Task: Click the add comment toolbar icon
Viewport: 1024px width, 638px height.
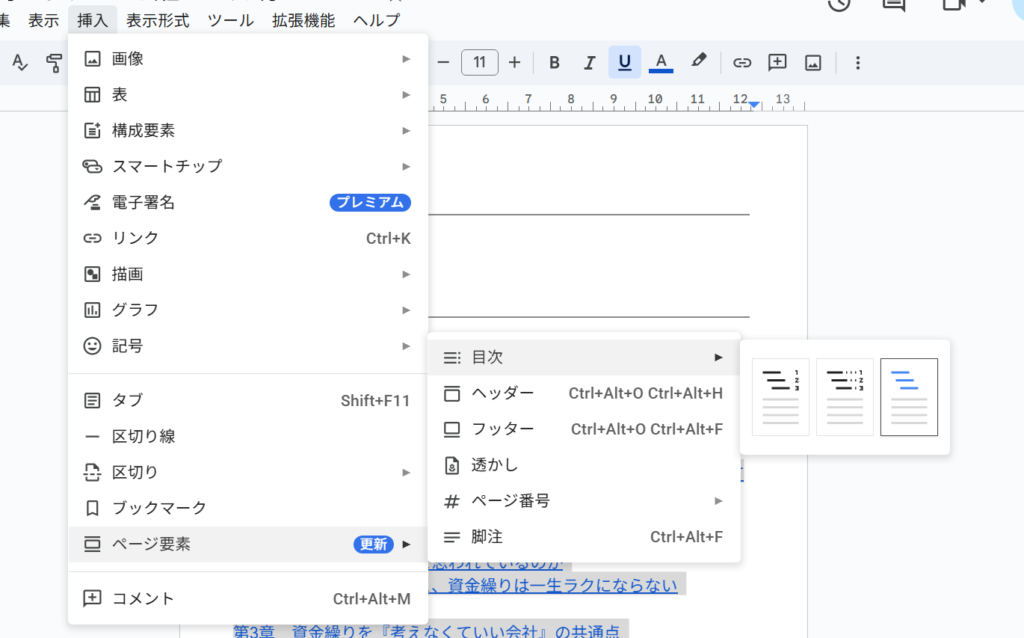Action: [777, 62]
